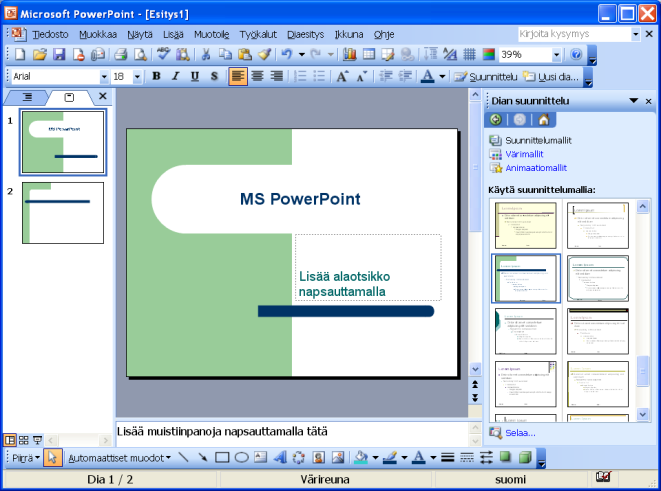The image size is (661, 491).
Task: Increase font size with large A
Action: pos(342,76)
